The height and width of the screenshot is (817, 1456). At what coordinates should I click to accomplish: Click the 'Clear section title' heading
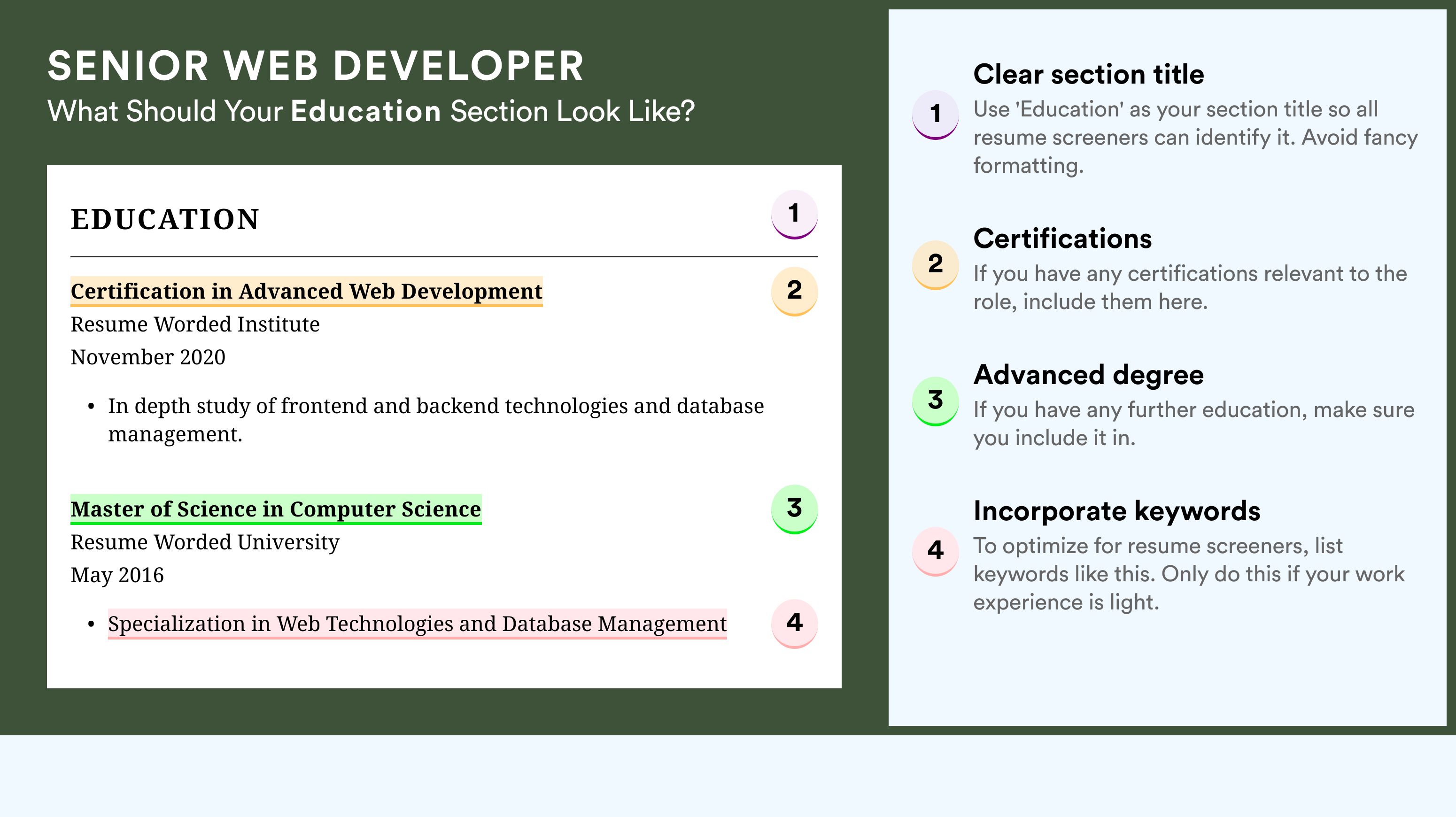(x=1089, y=75)
